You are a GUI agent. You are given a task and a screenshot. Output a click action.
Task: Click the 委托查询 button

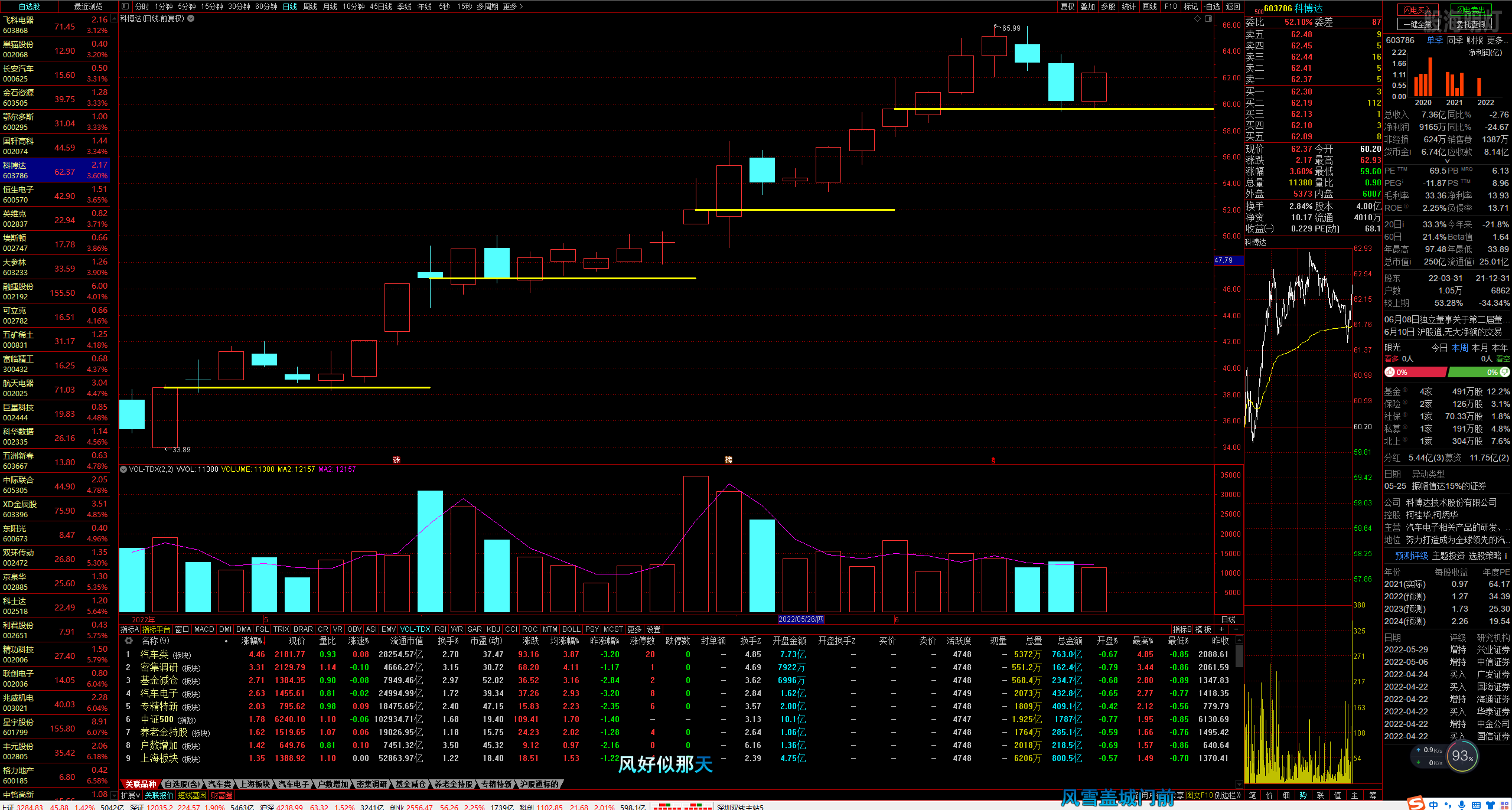[1471, 24]
